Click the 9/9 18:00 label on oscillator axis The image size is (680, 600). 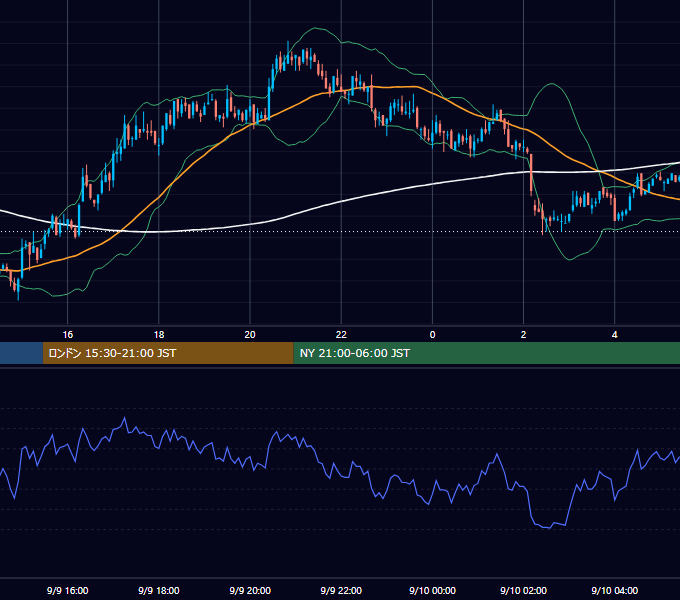(159, 590)
